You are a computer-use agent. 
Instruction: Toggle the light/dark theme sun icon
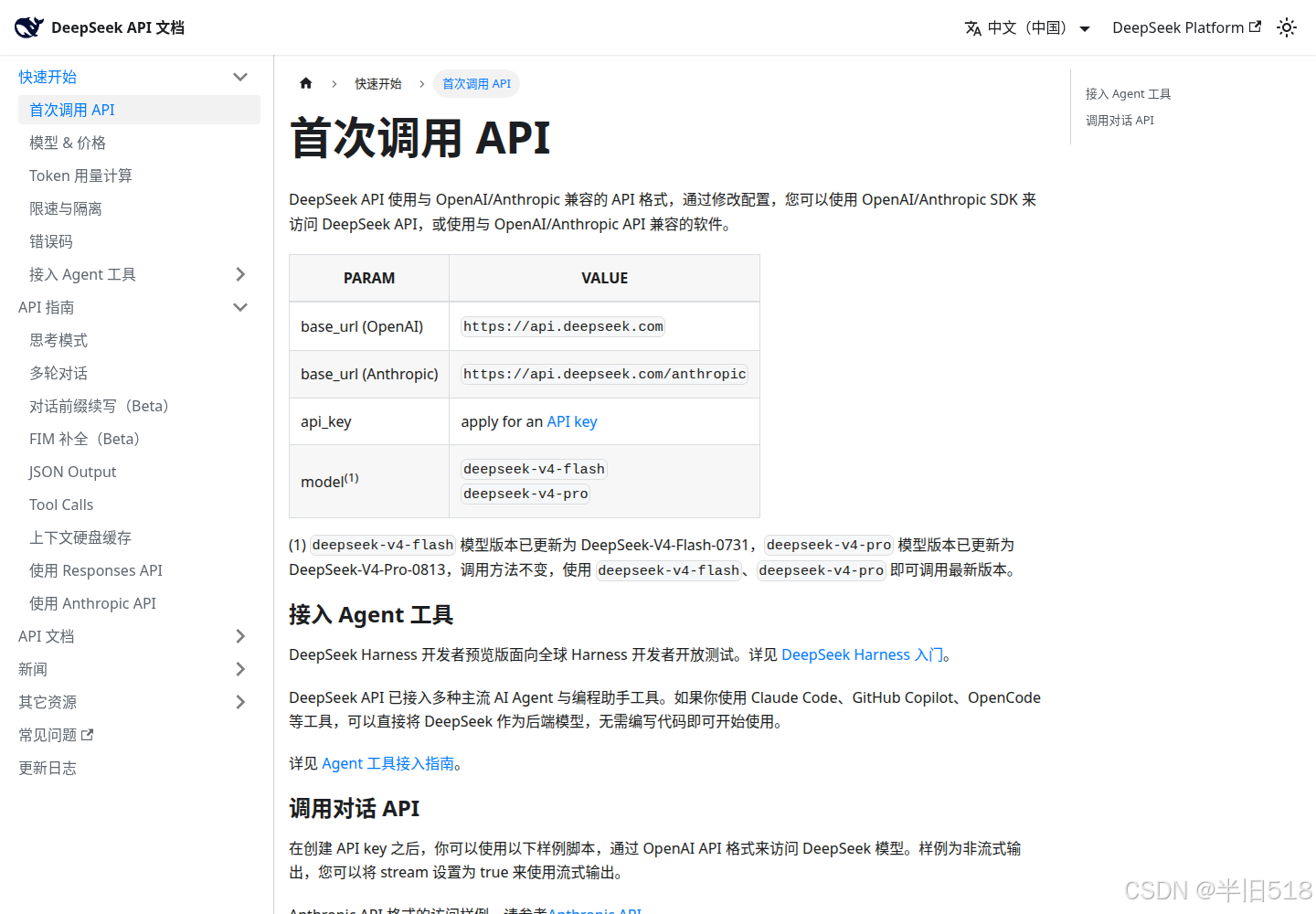(1287, 27)
